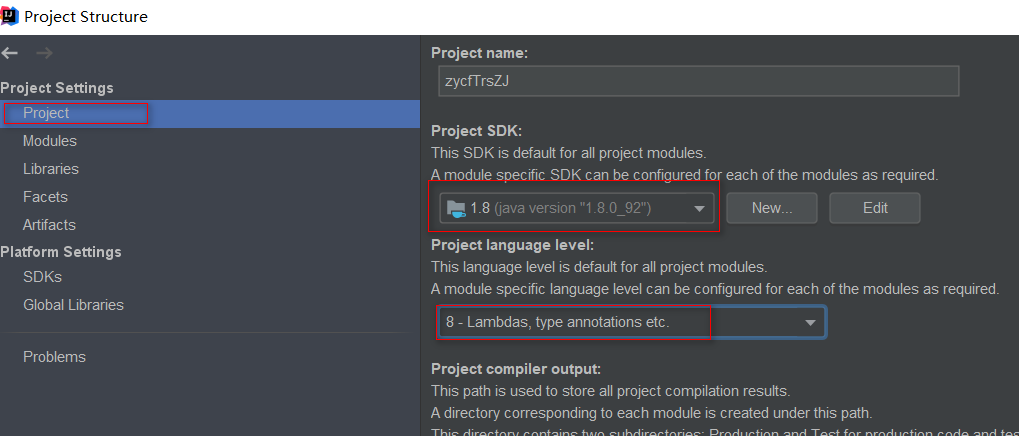The image size is (1019, 436).
Task: Go forward using the right arrow
Action: [x=44, y=53]
